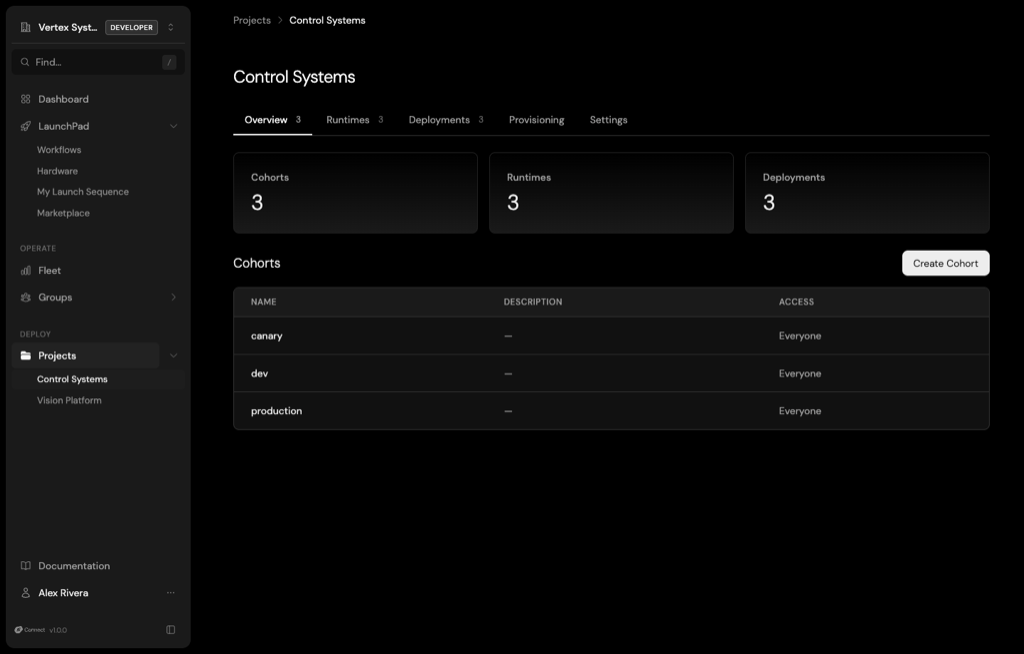Screen dimensions: 1024x654
Task: Click the LaunchPad rocket icon
Action: tap(25, 126)
